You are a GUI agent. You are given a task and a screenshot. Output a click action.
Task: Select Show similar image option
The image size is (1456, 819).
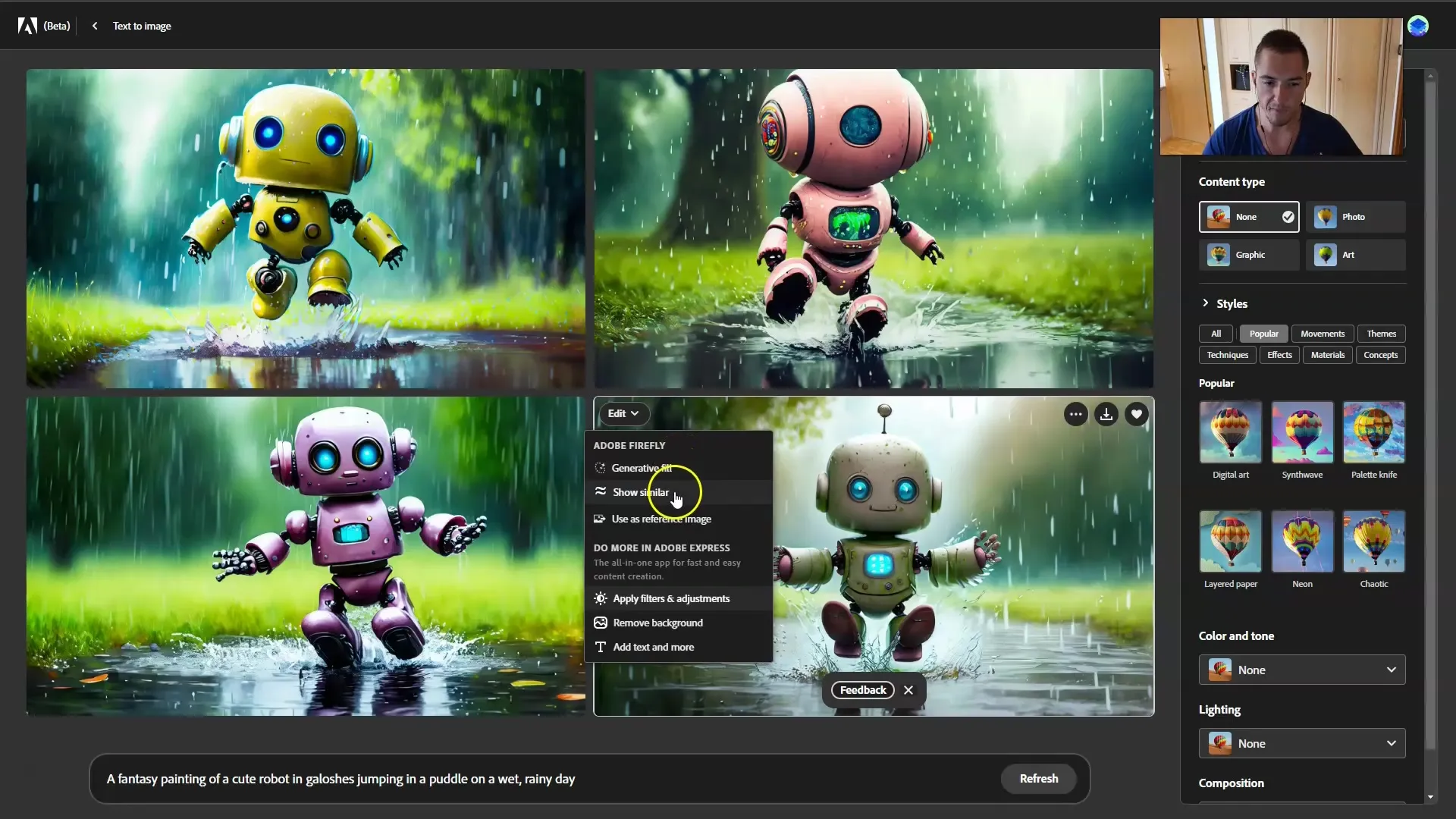(x=641, y=492)
